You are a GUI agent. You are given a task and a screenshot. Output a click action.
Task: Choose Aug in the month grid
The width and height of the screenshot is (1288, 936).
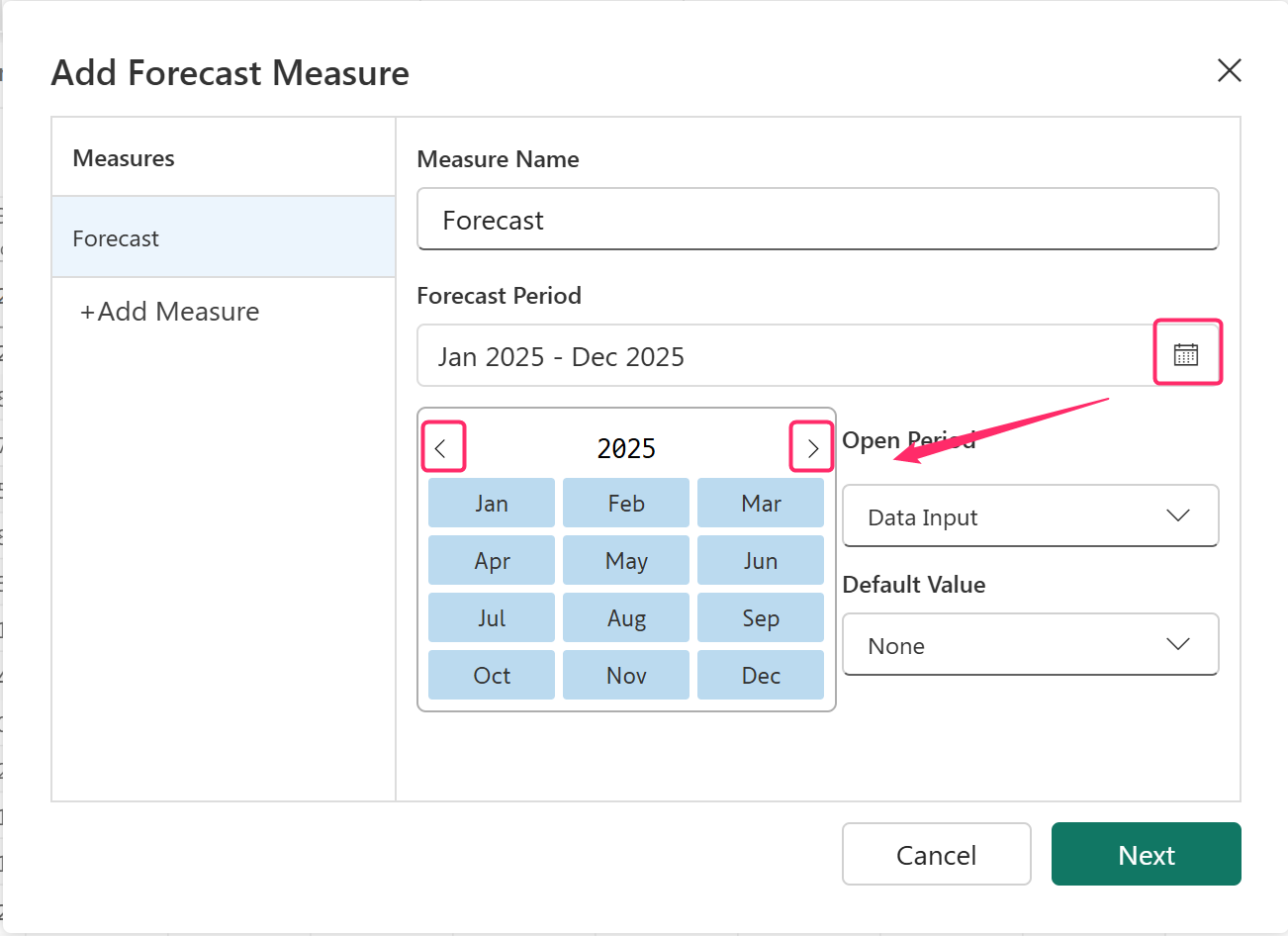[x=626, y=618]
